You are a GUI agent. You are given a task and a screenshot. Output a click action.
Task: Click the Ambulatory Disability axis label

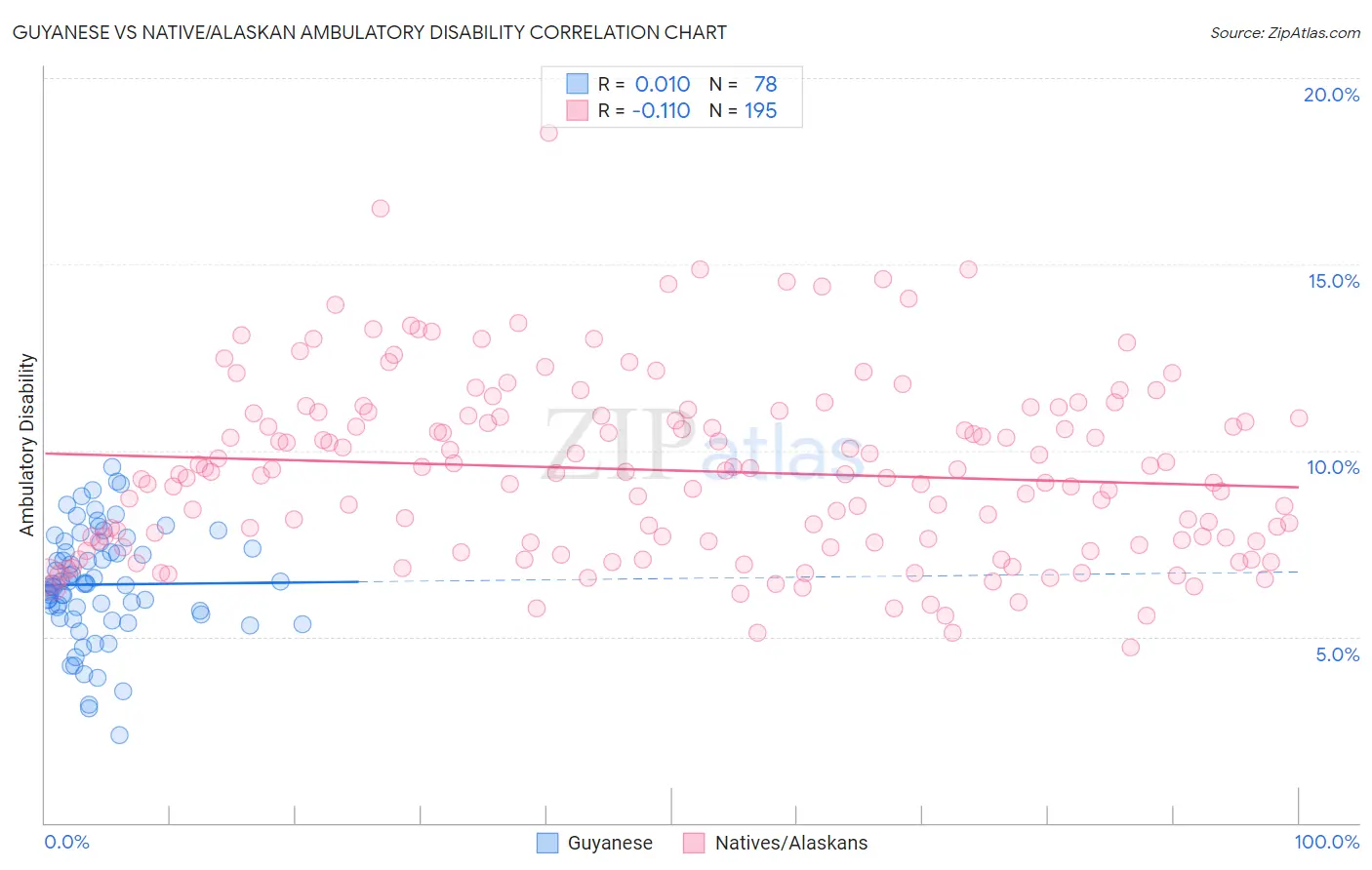point(27,445)
